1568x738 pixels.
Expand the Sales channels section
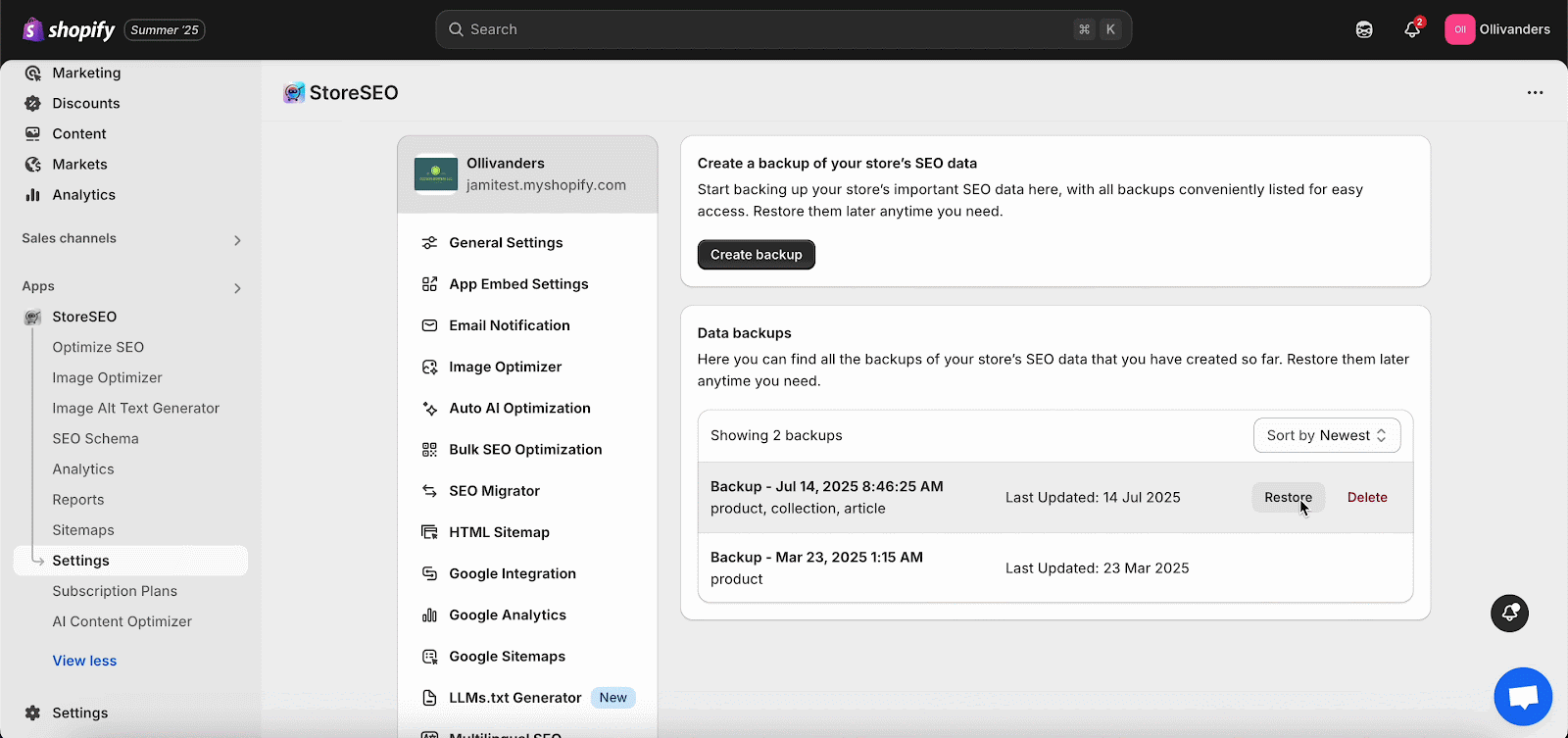pyautogui.click(x=237, y=240)
